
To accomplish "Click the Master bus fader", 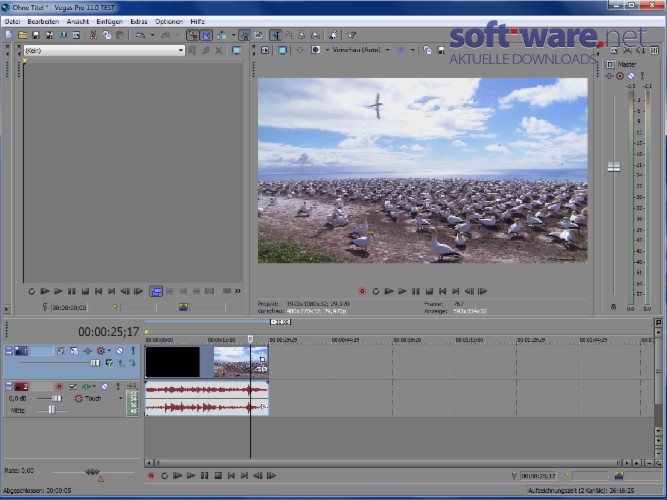I will [613, 167].
